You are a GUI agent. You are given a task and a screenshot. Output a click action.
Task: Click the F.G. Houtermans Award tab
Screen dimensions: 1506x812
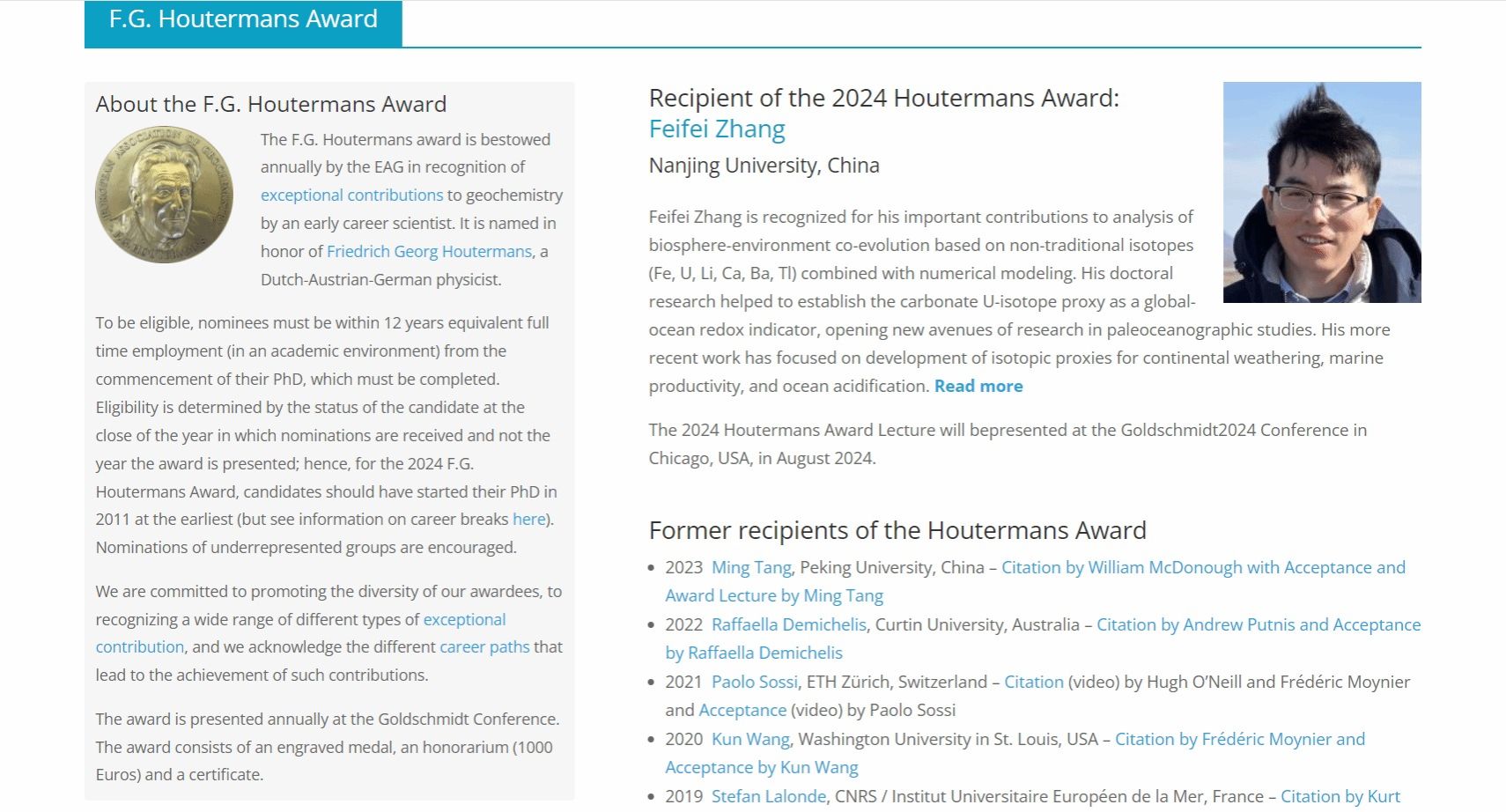(x=243, y=20)
